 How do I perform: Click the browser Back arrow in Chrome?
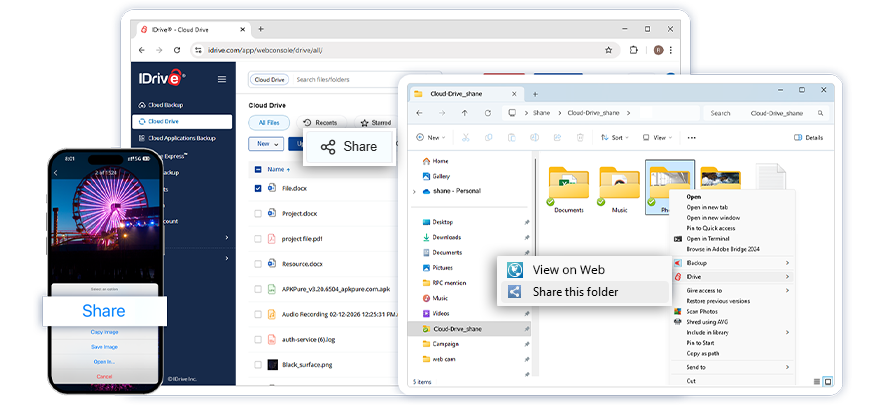[142, 50]
